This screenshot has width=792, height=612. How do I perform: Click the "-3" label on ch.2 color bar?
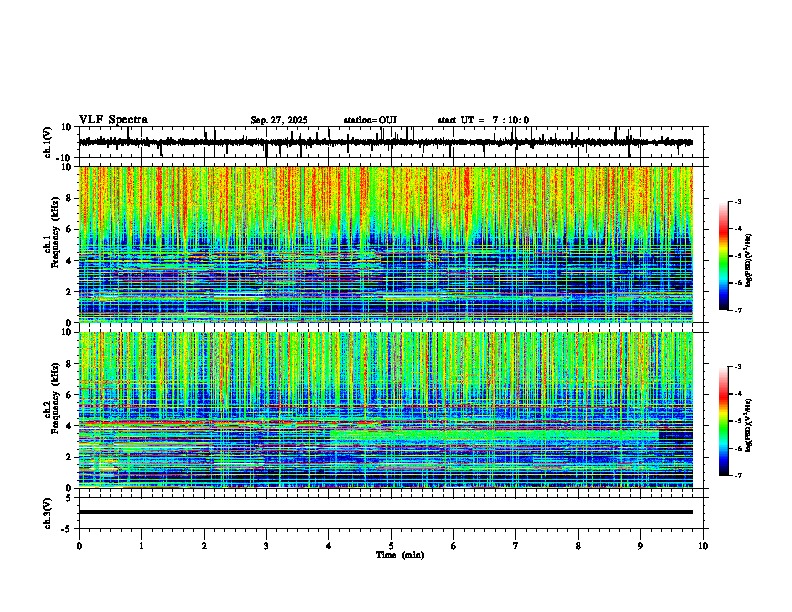738,367
